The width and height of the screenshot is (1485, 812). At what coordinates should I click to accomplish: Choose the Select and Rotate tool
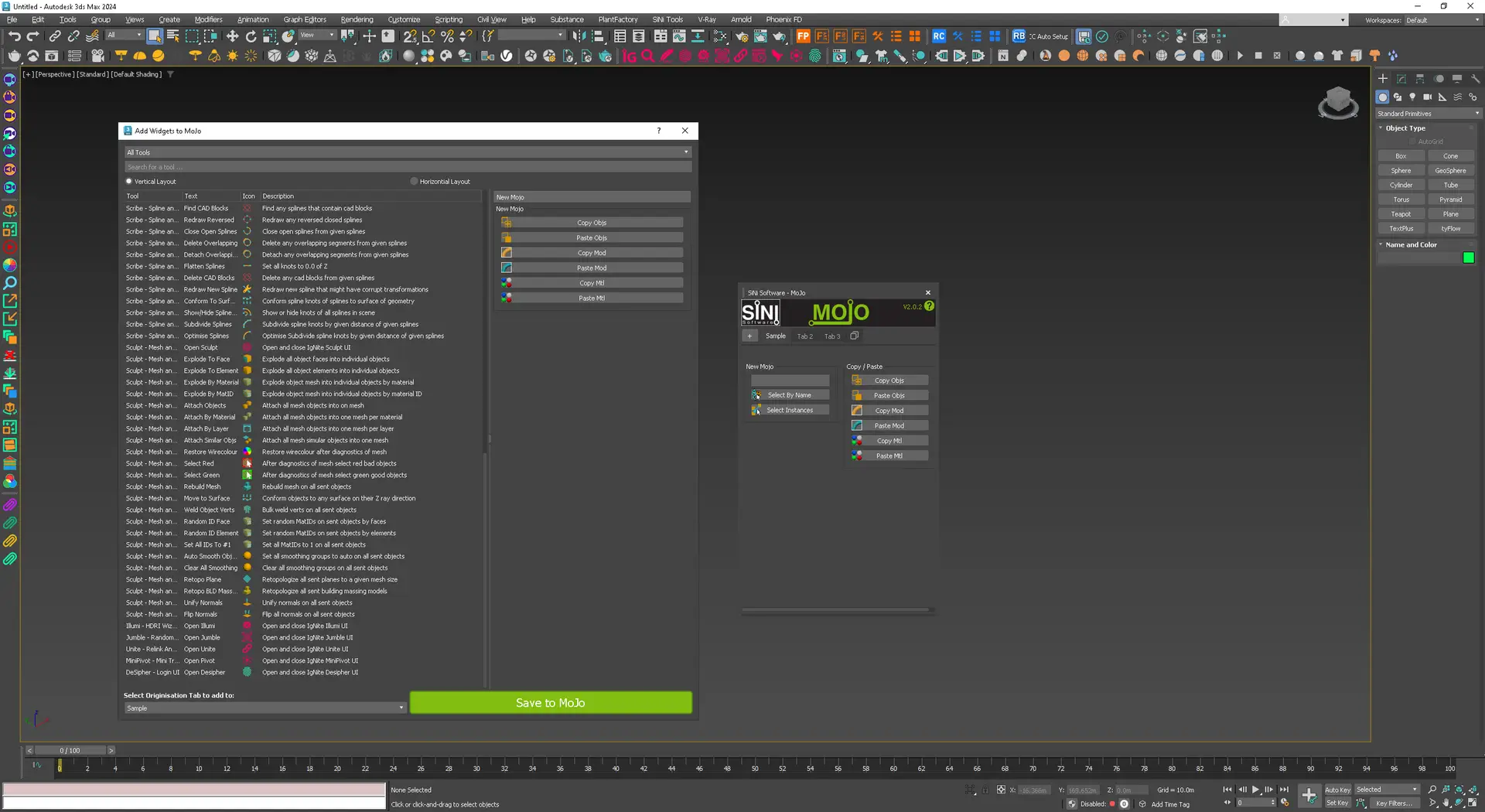[x=251, y=36]
